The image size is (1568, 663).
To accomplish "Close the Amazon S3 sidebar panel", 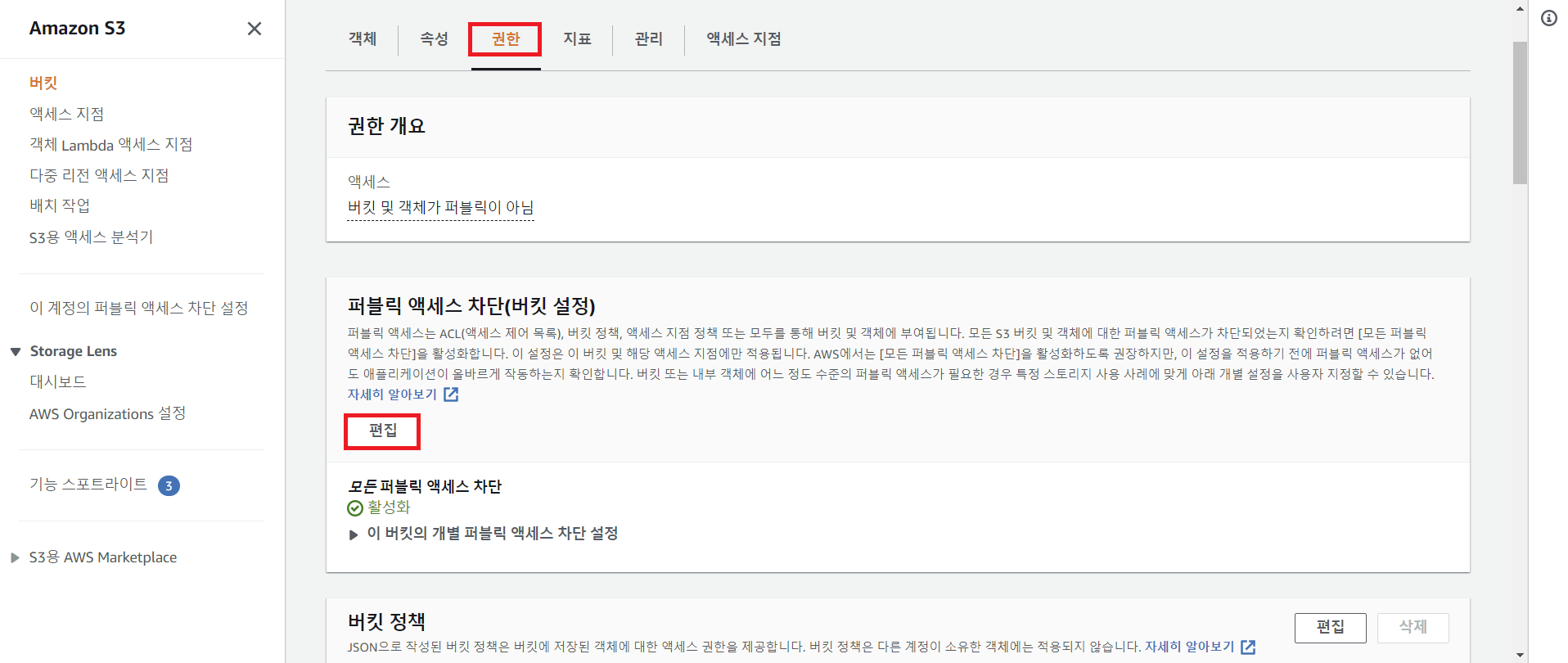I will pos(255,29).
